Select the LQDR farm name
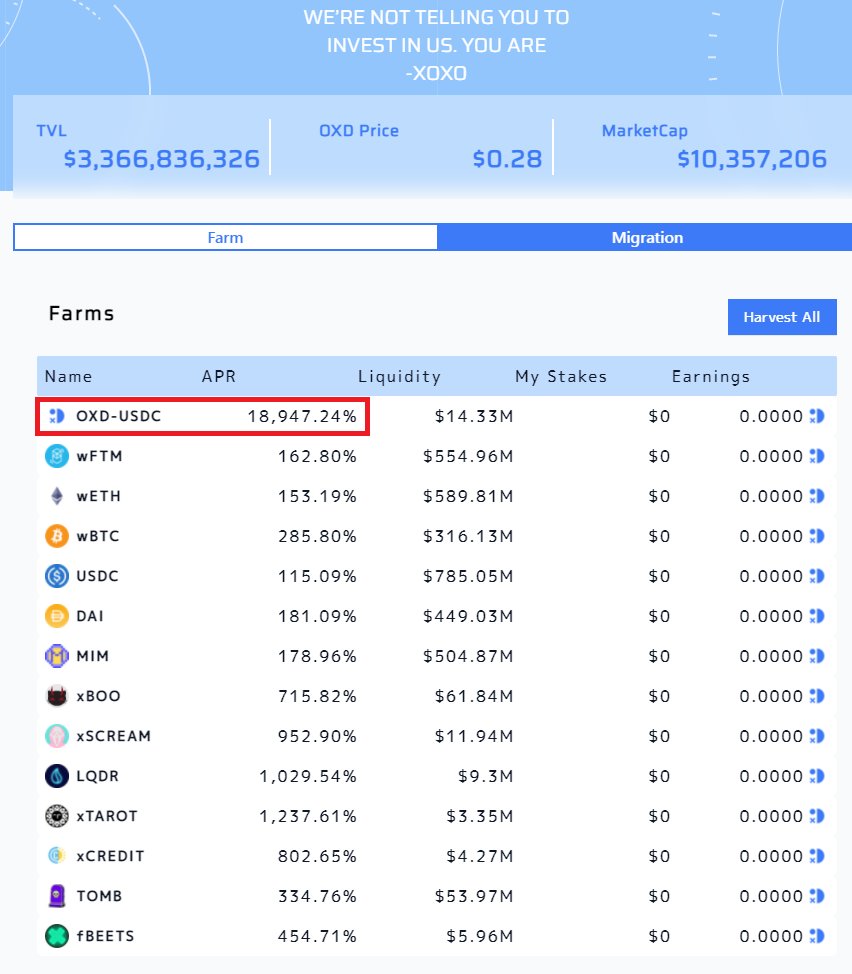The width and height of the screenshot is (852, 974). pyautogui.click(x=97, y=776)
